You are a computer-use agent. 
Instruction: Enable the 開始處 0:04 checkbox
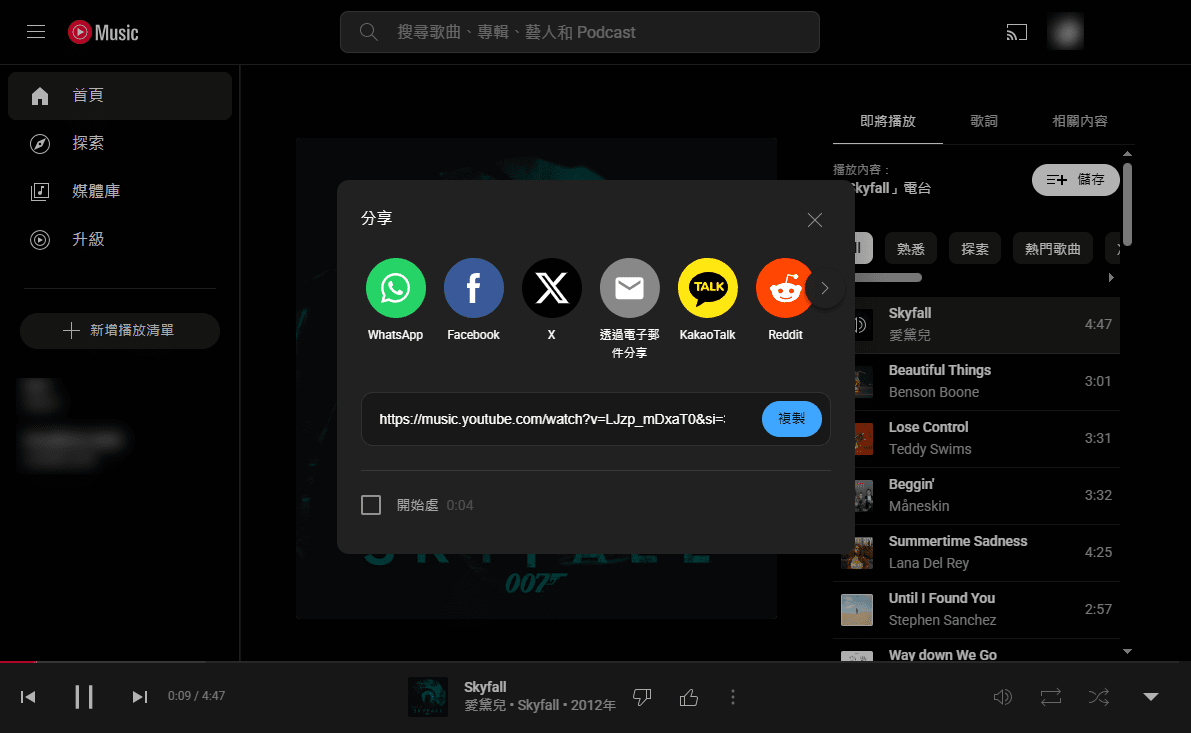click(x=371, y=505)
